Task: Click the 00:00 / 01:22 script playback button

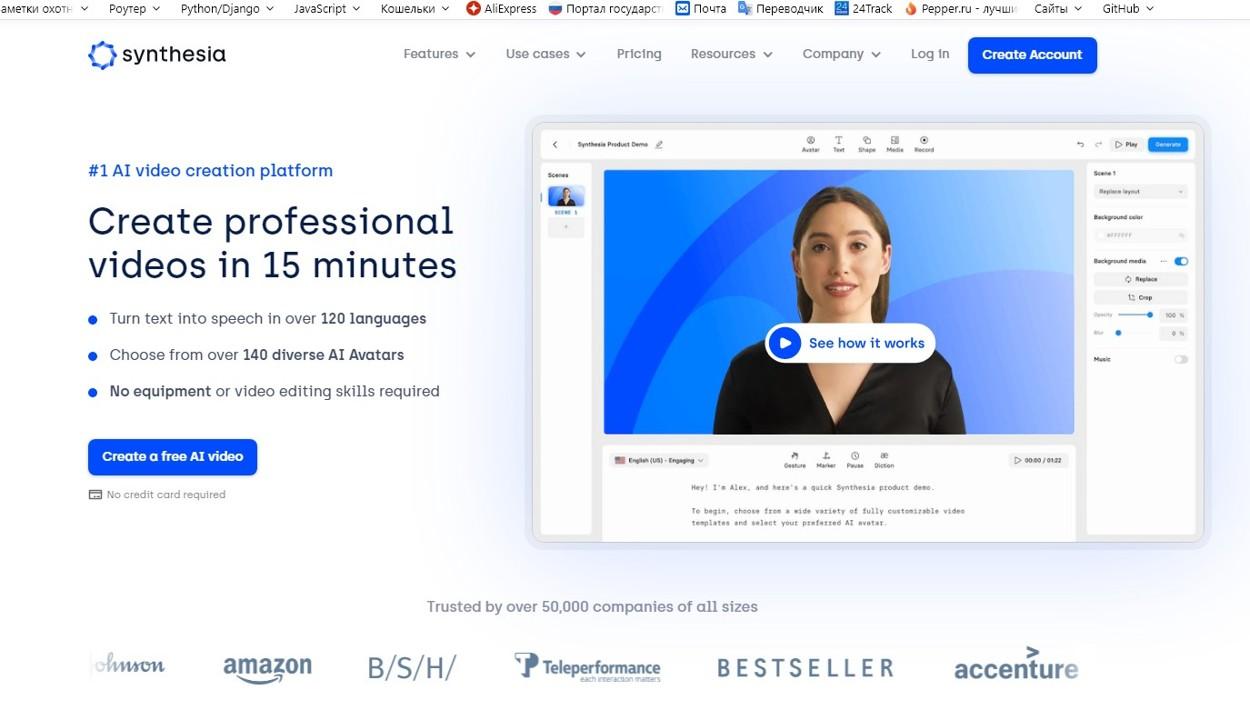Action: coord(1038,461)
